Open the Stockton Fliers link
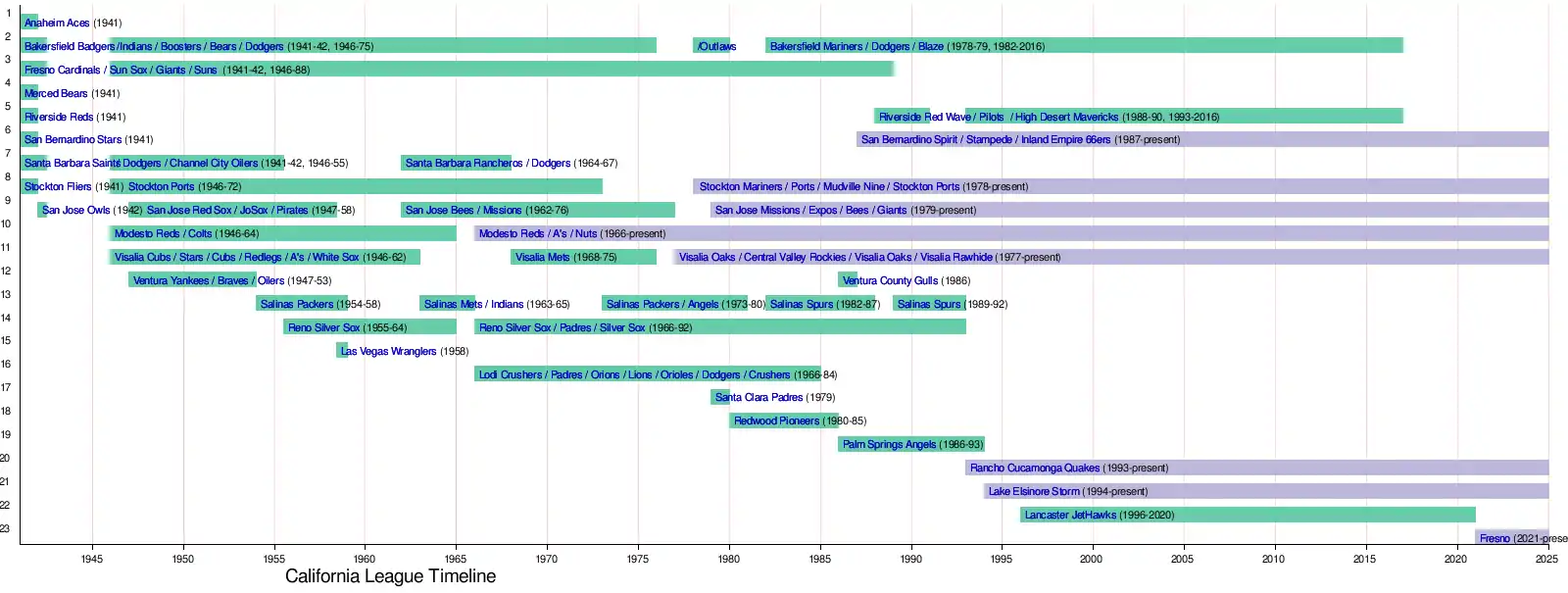 click(57, 186)
